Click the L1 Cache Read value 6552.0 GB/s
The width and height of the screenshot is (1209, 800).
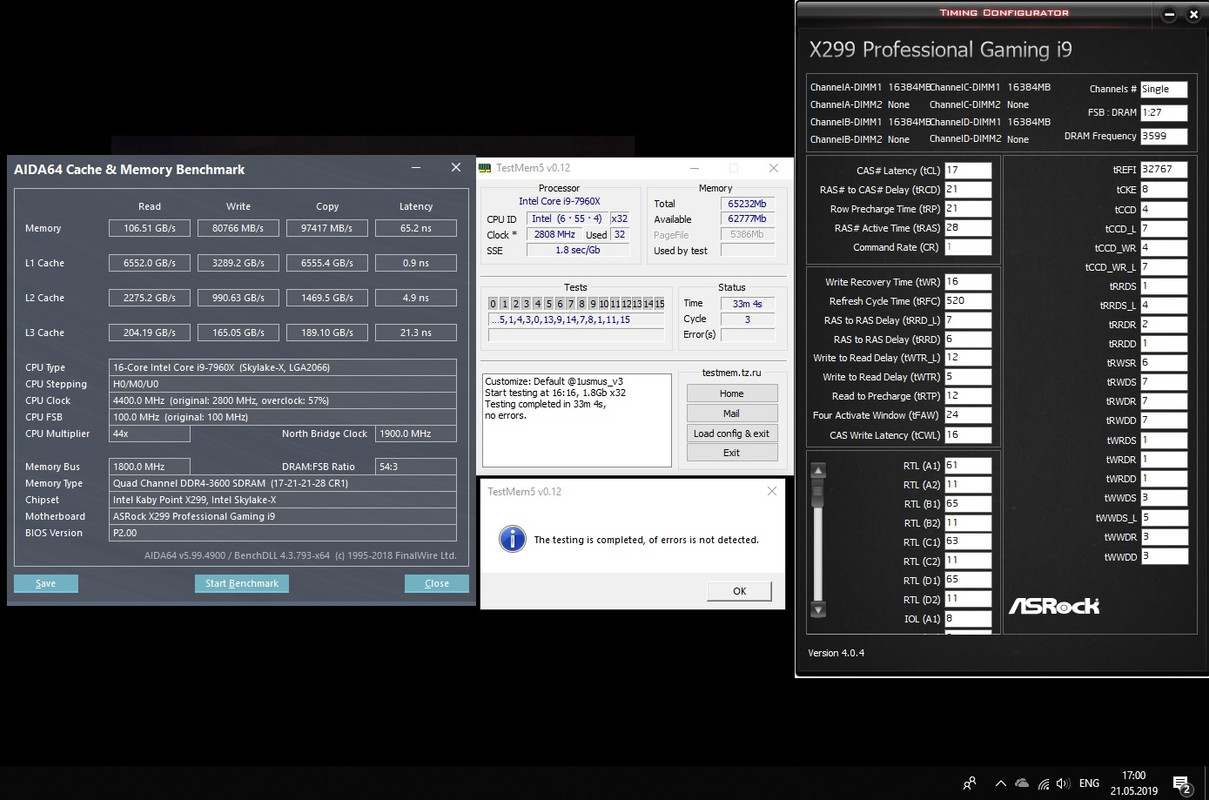point(149,263)
